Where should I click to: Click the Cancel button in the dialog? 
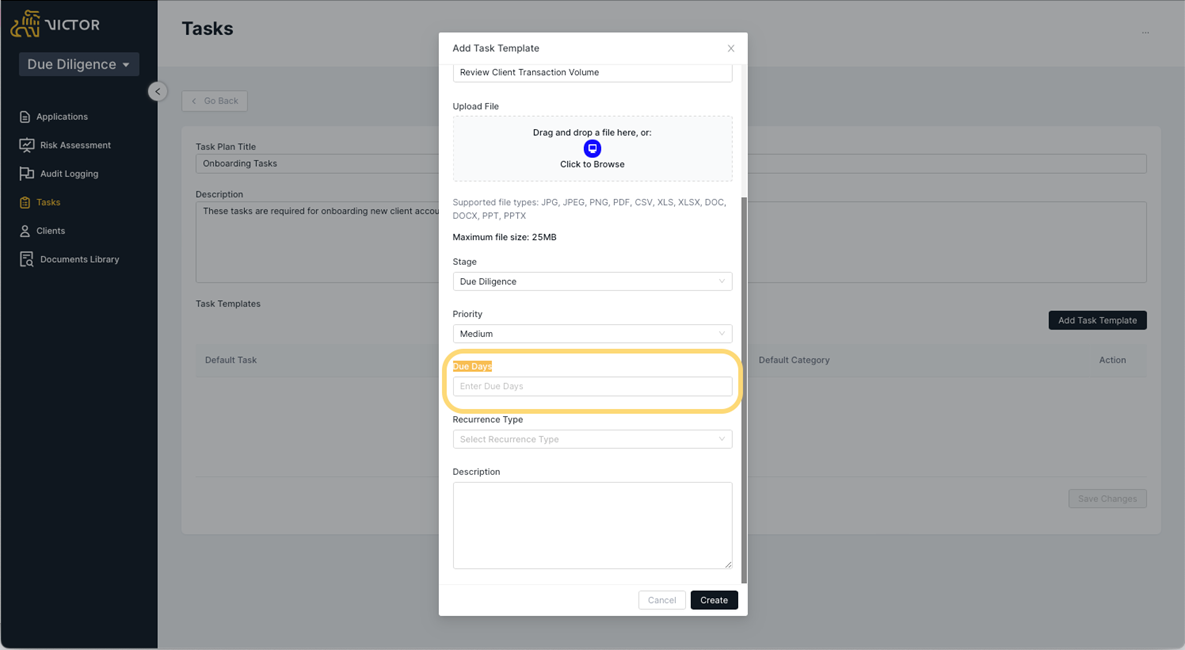click(662, 600)
